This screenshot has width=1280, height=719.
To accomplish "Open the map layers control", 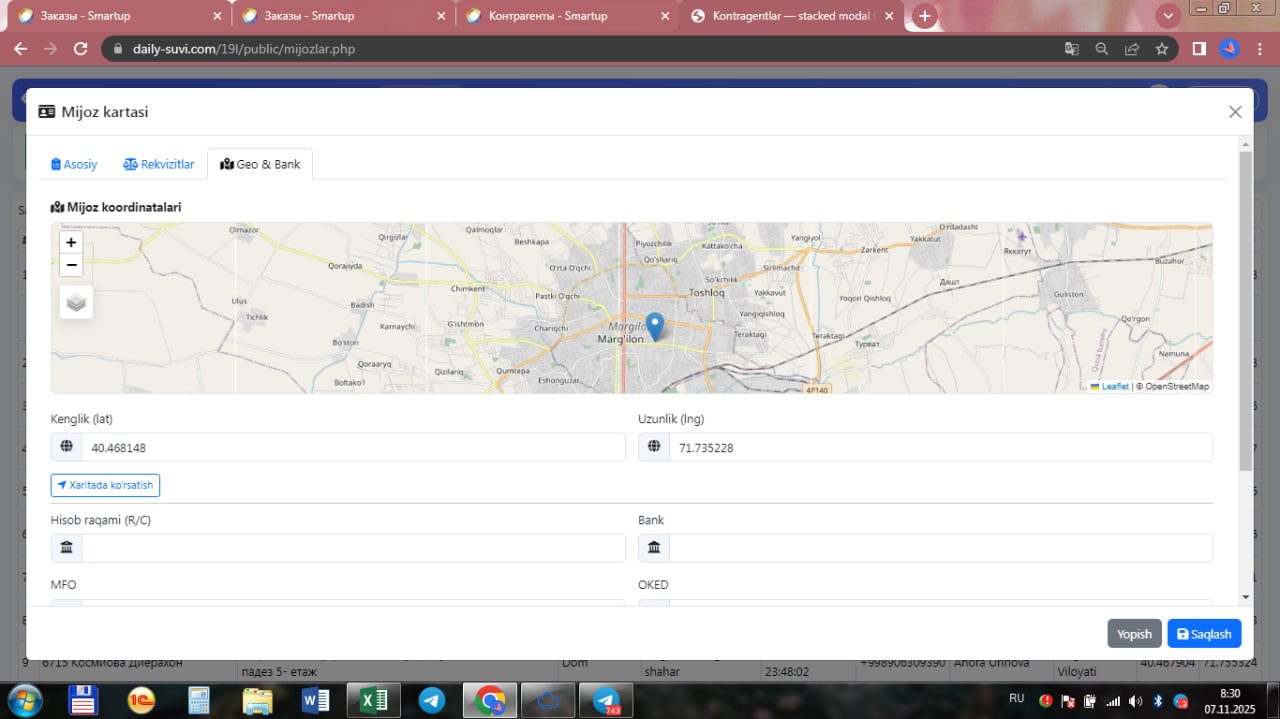I will point(76,302).
